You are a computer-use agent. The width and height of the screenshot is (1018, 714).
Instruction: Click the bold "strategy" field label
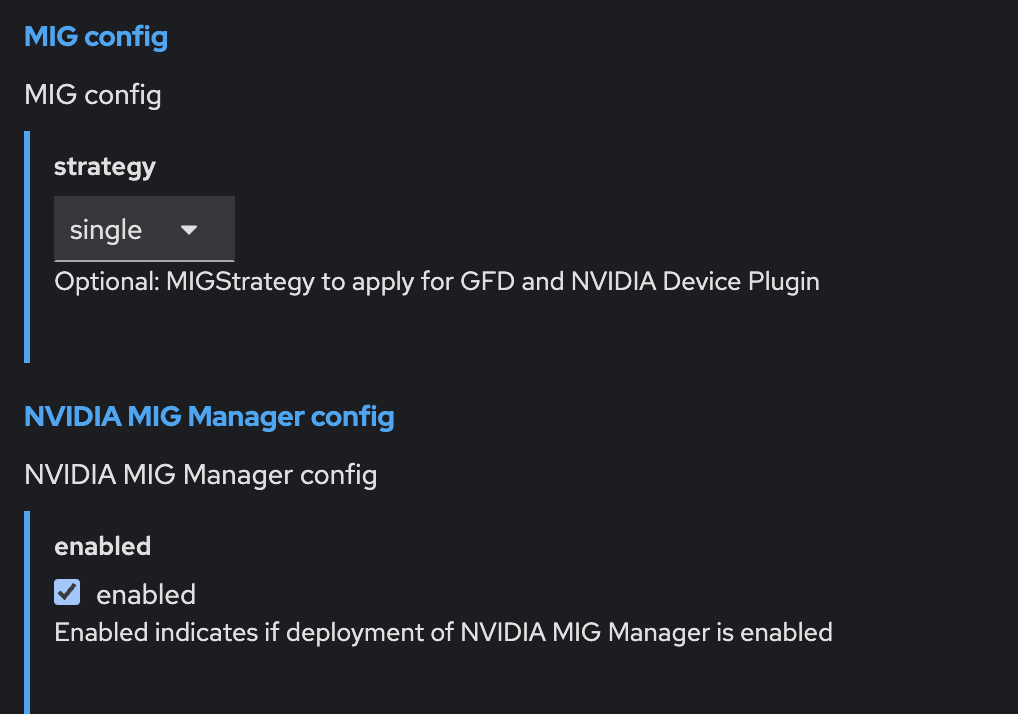point(105,166)
